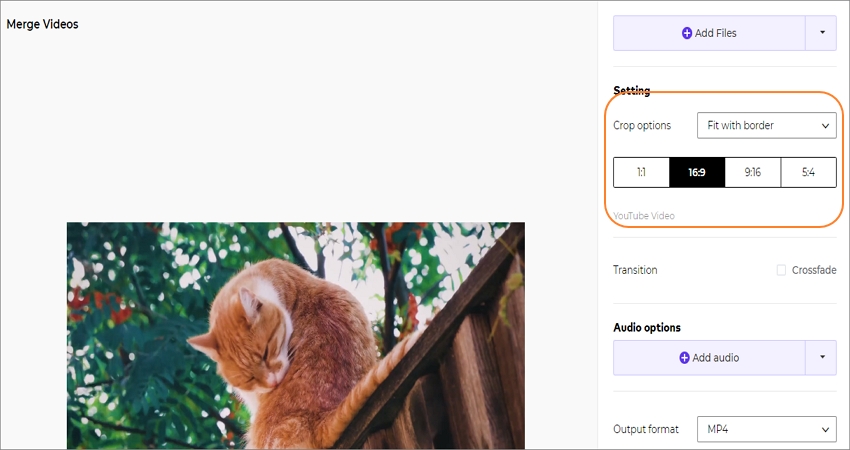850x450 pixels.
Task: Open the arrow menu next to Add Files
Action: coord(821,33)
